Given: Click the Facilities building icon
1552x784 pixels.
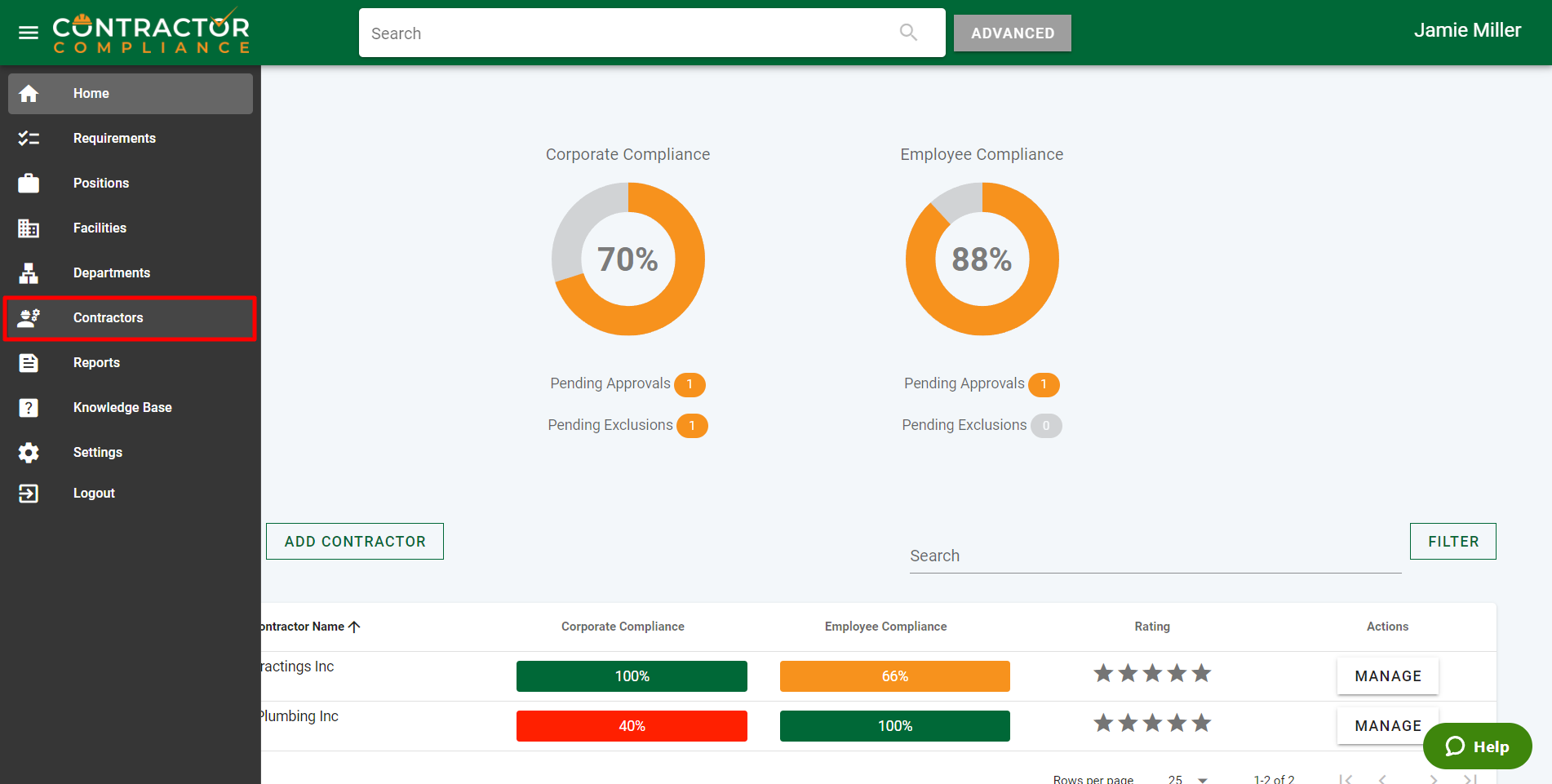Looking at the screenshot, I should (x=29, y=228).
